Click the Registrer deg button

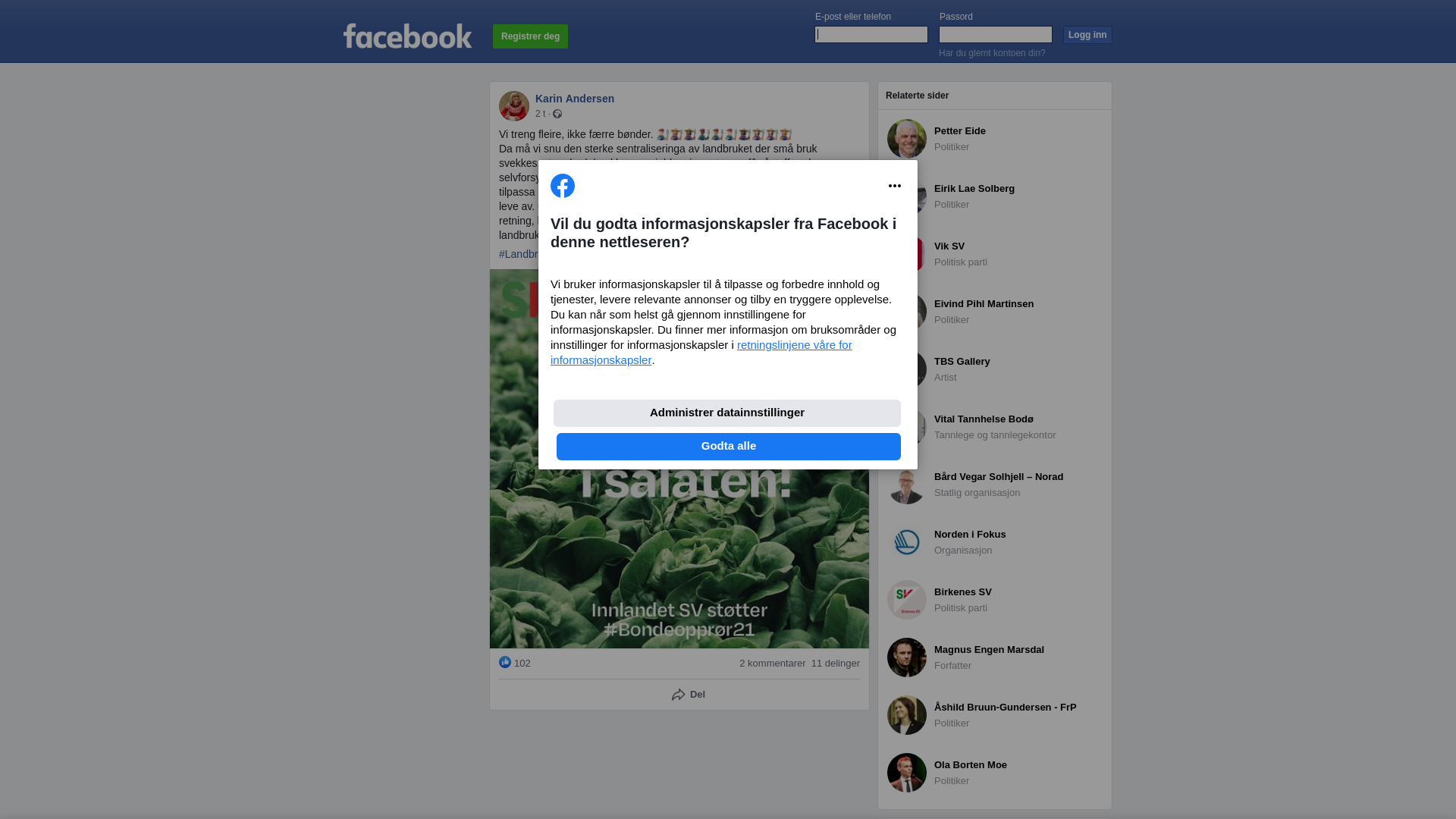tap(530, 36)
